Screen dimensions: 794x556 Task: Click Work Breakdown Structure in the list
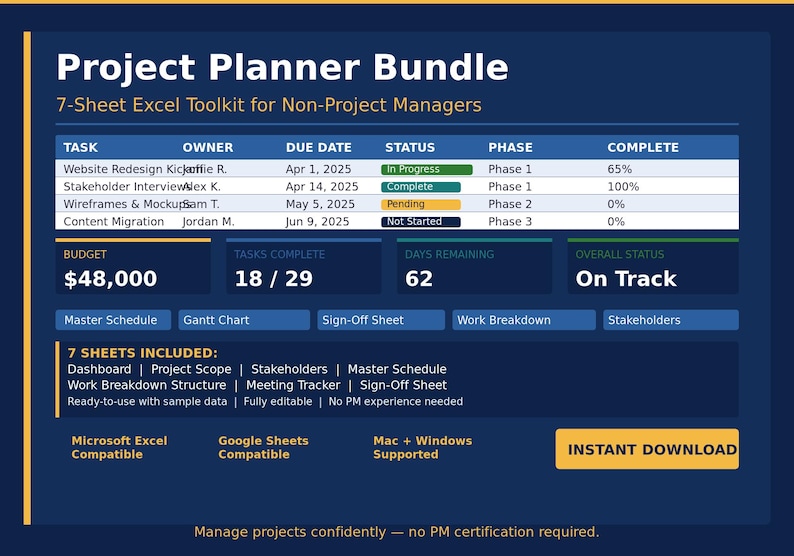(147, 385)
